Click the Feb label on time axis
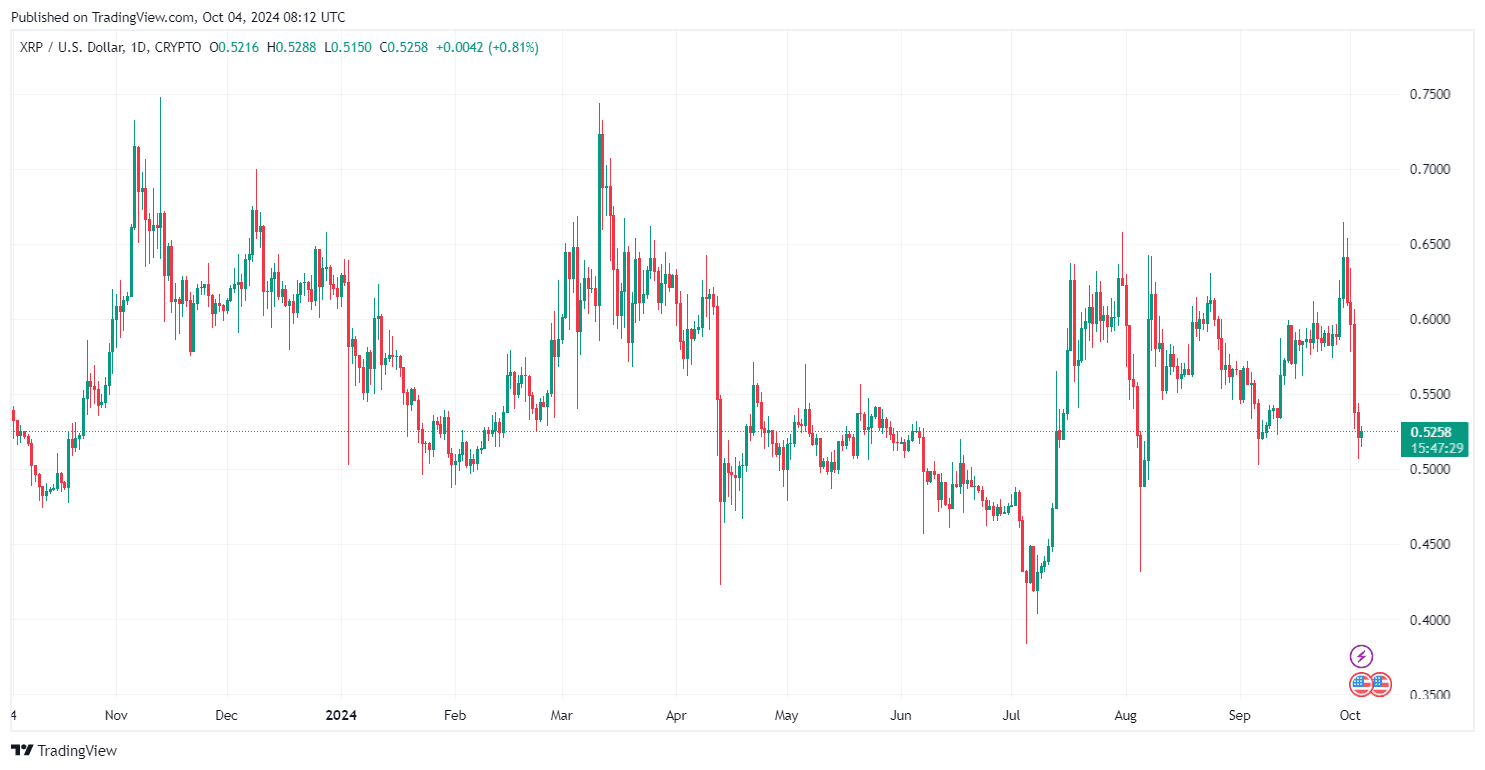Viewport: 1485px width, 770px height. tap(455, 716)
